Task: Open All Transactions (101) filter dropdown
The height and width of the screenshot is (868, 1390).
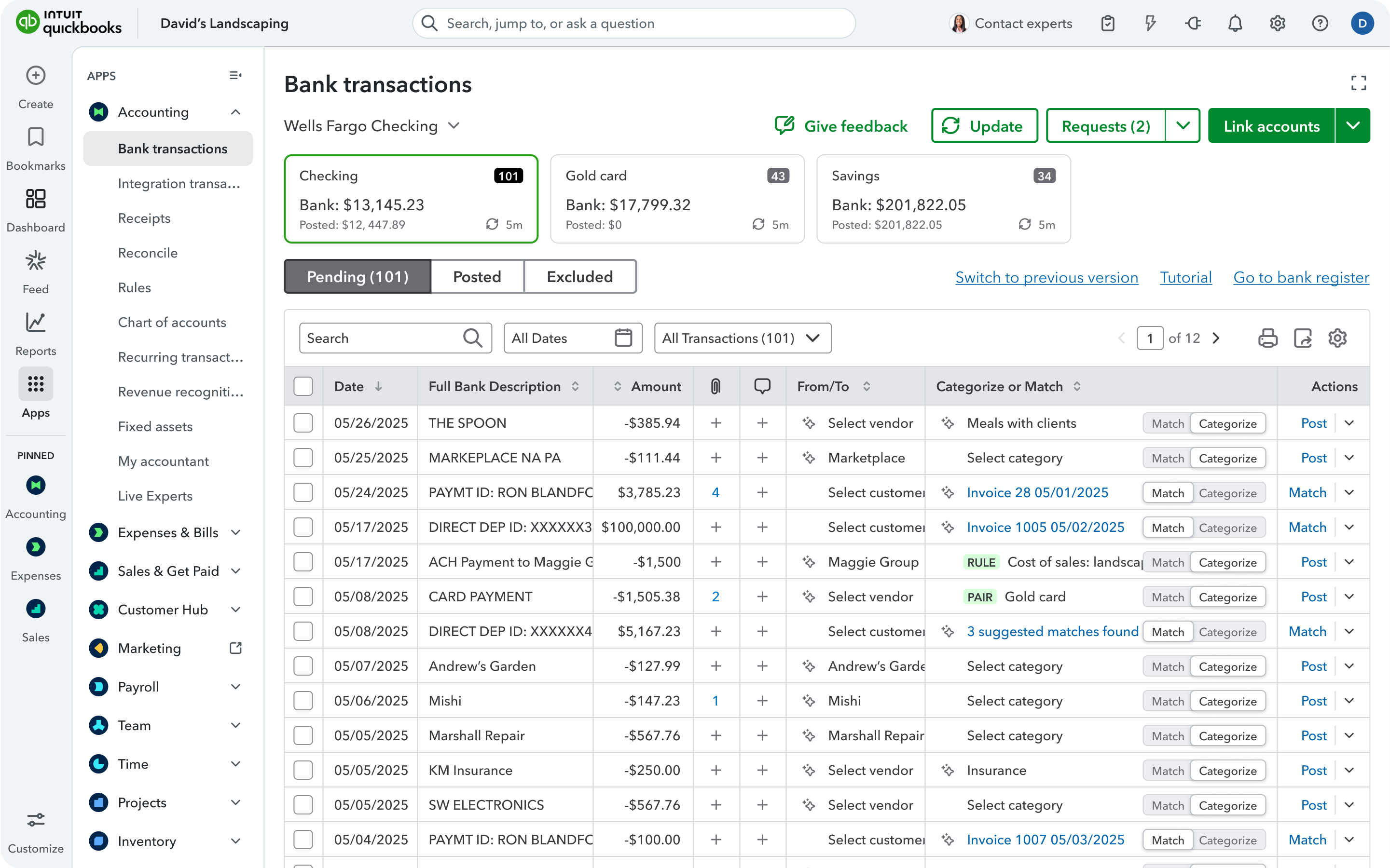Action: point(742,338)
